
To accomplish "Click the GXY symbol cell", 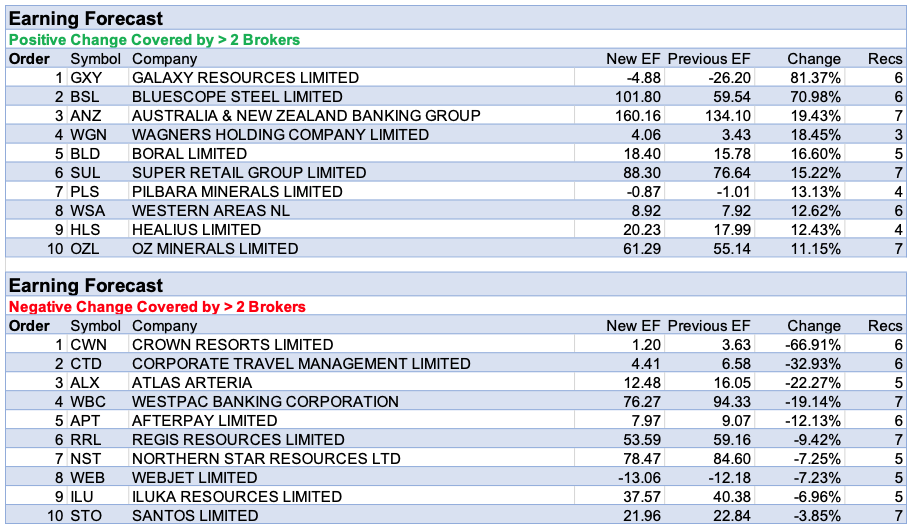I will point(86,78).
